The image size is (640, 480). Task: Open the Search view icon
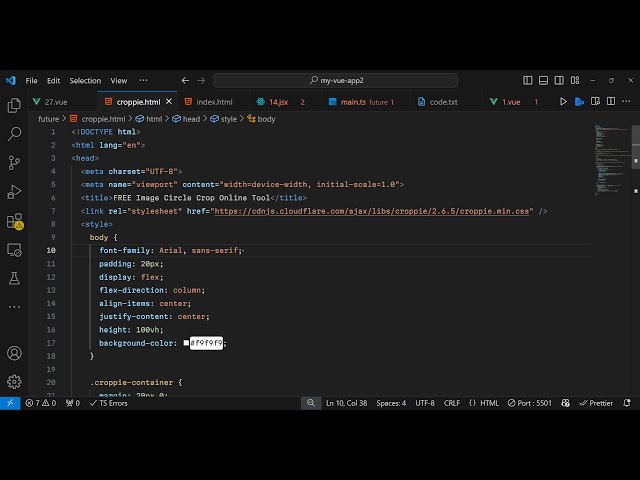14,134
